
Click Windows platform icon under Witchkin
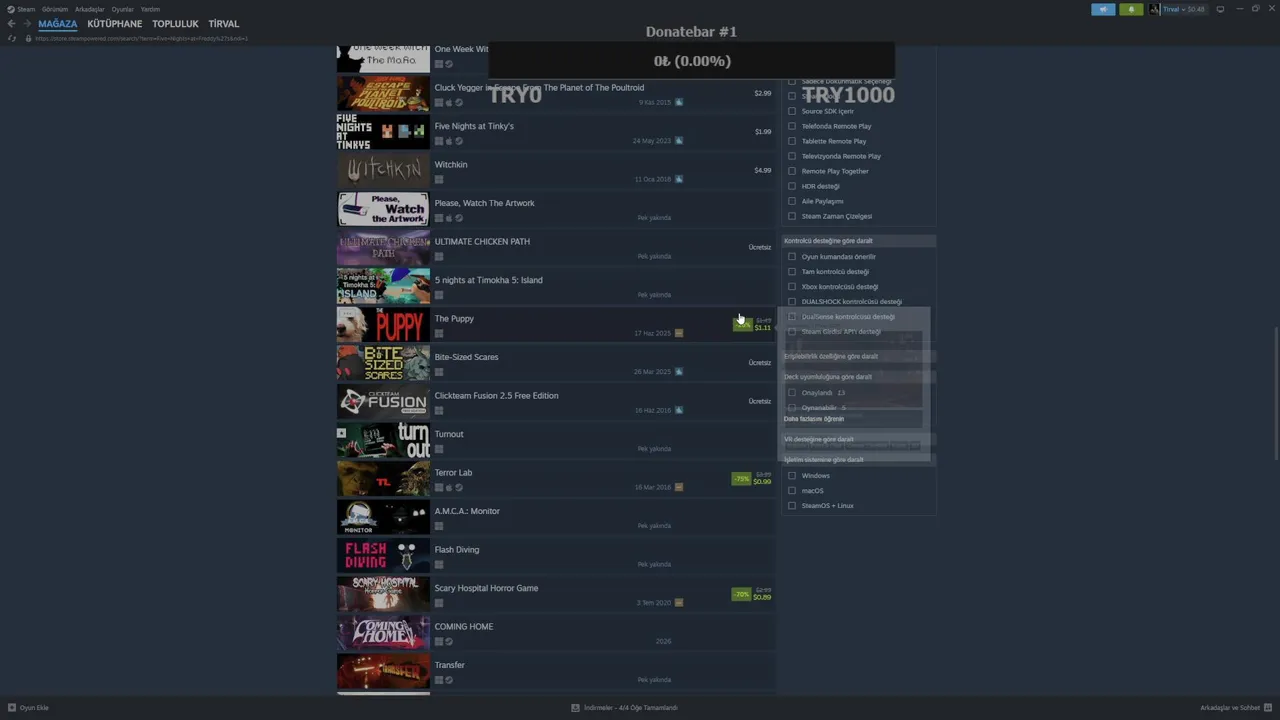click(439, 180)
